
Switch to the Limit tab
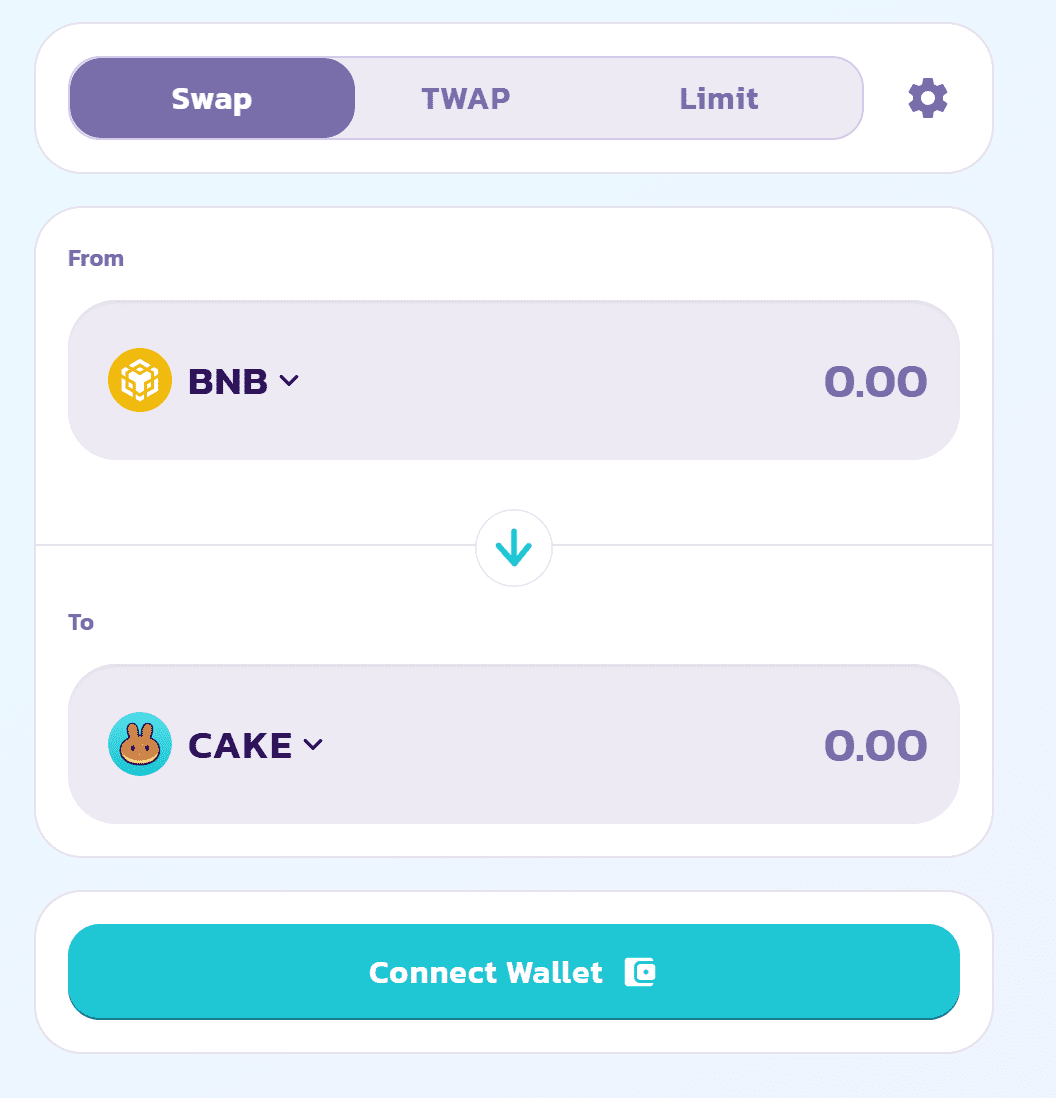(x=718, y=97)
